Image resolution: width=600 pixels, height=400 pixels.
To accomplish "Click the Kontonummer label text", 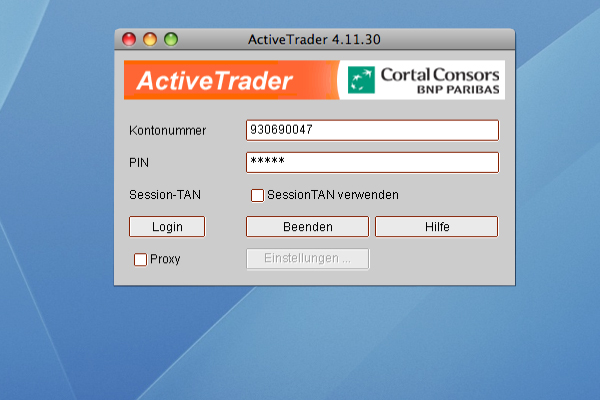I will point(168,131).
